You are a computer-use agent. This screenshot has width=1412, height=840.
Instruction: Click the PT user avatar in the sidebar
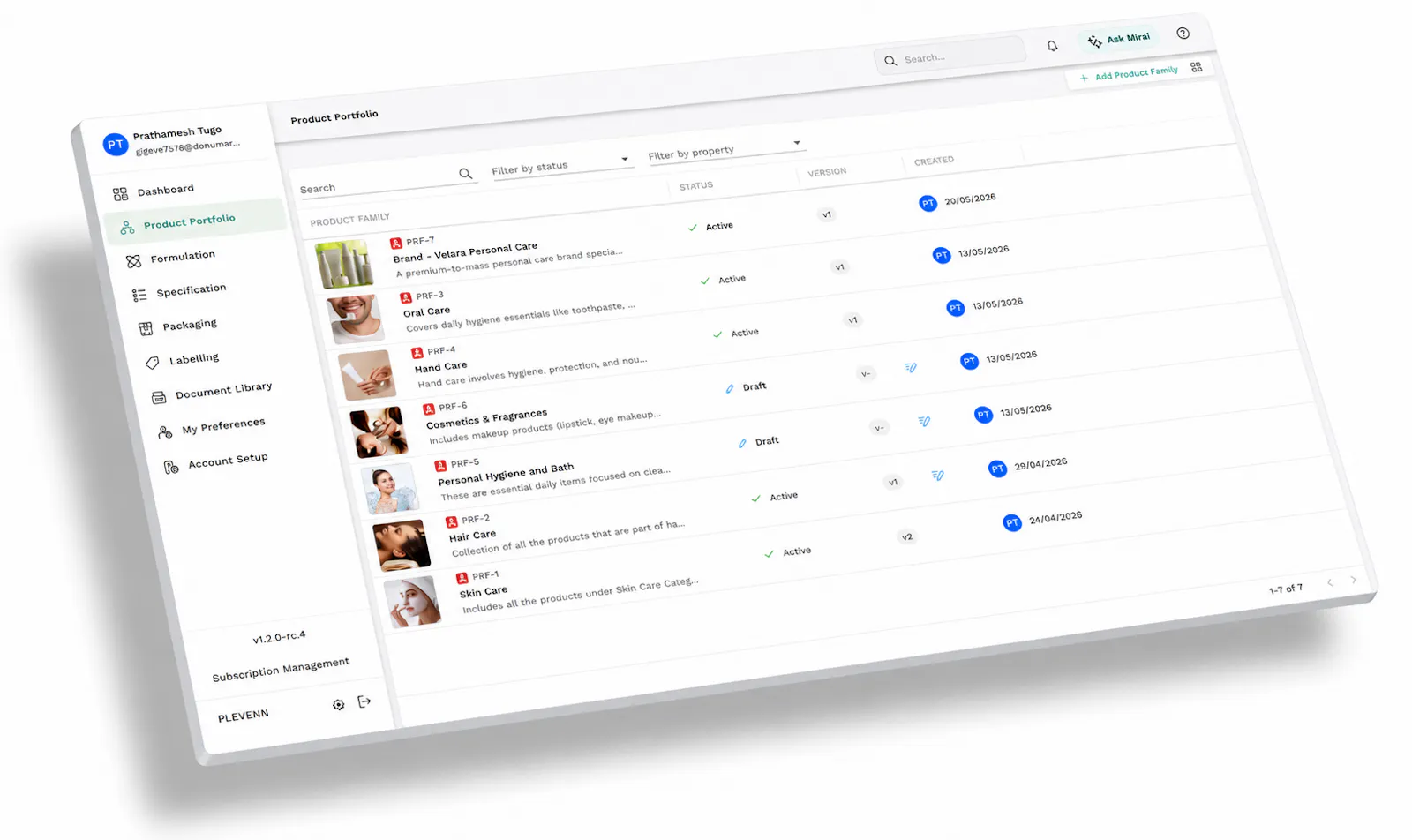[115, 145]
